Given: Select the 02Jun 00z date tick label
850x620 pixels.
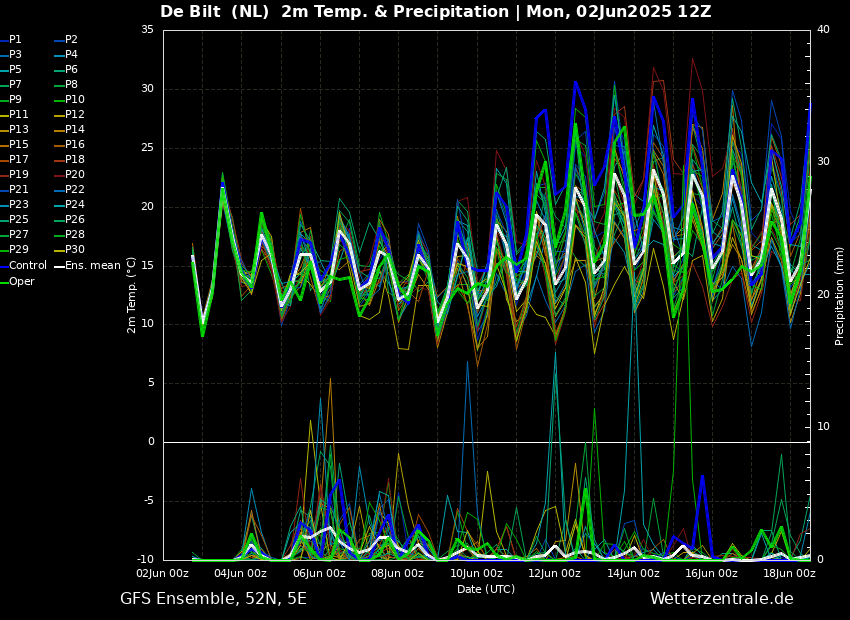Looking at the screenshot, I should click(162, 574).
